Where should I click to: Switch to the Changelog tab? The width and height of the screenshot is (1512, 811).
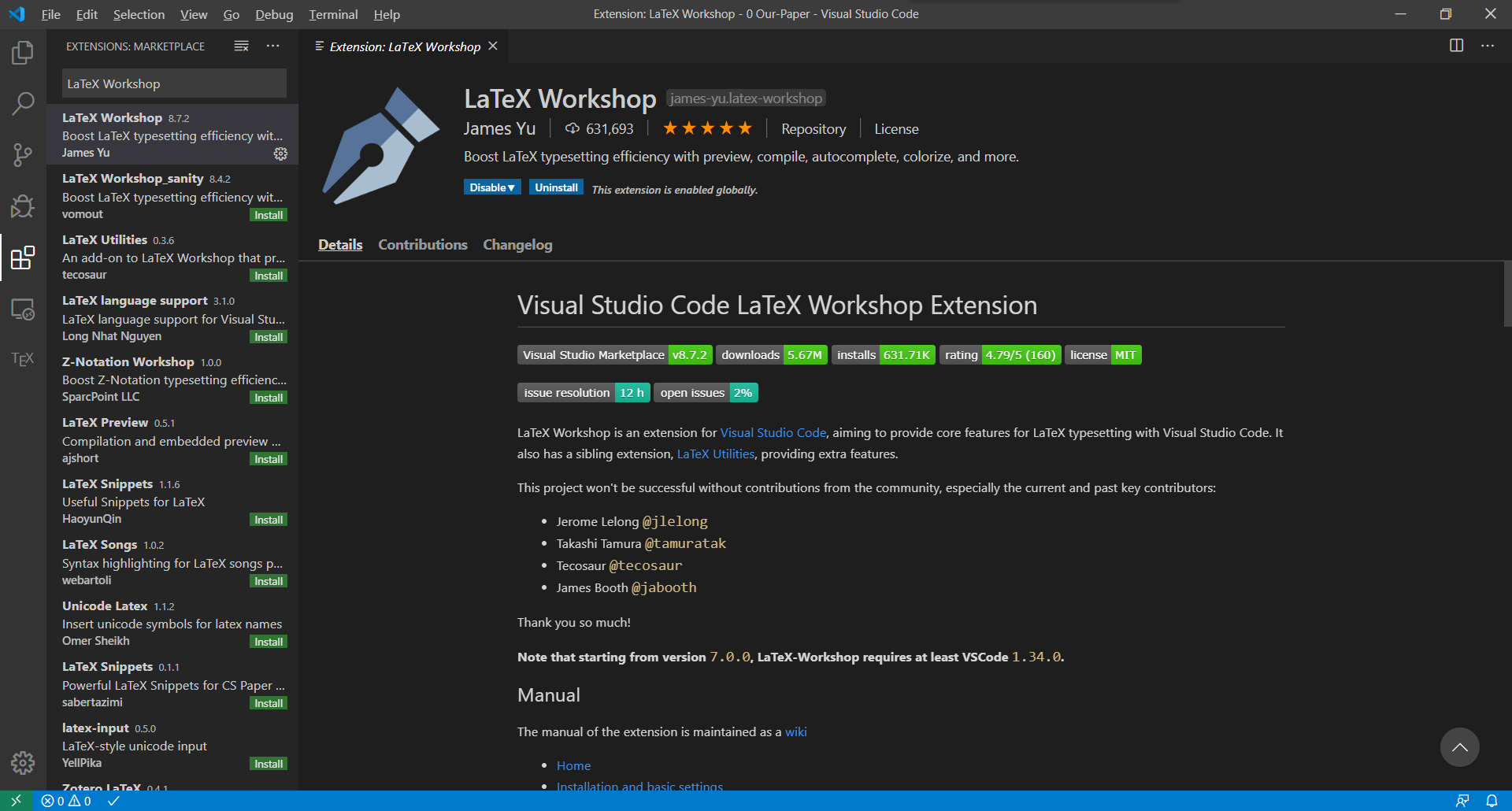tap(517, 245)
